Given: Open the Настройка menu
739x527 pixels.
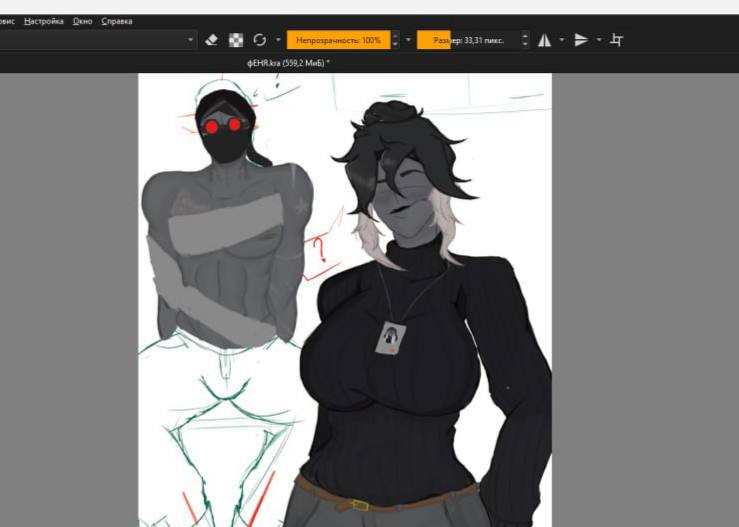Looking at the screenshot, I should (44, 21).
